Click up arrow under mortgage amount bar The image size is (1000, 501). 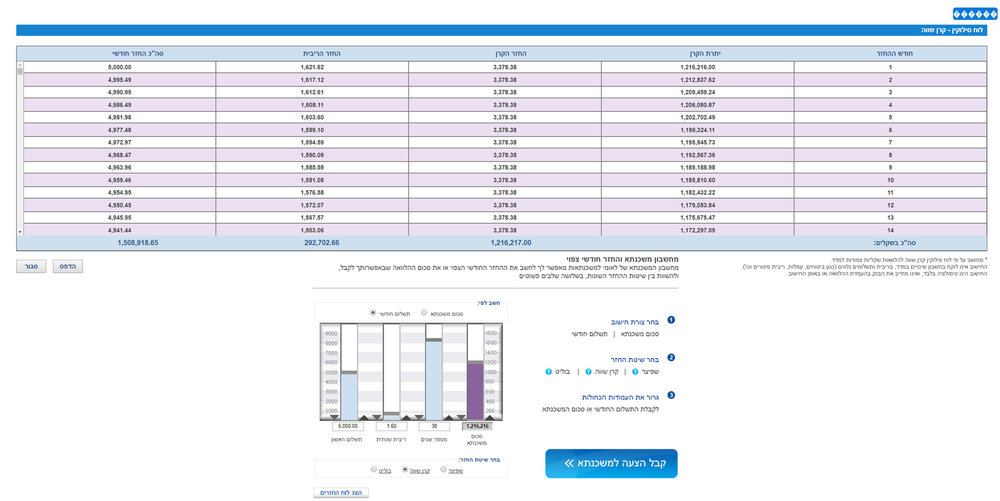[490, 418]
